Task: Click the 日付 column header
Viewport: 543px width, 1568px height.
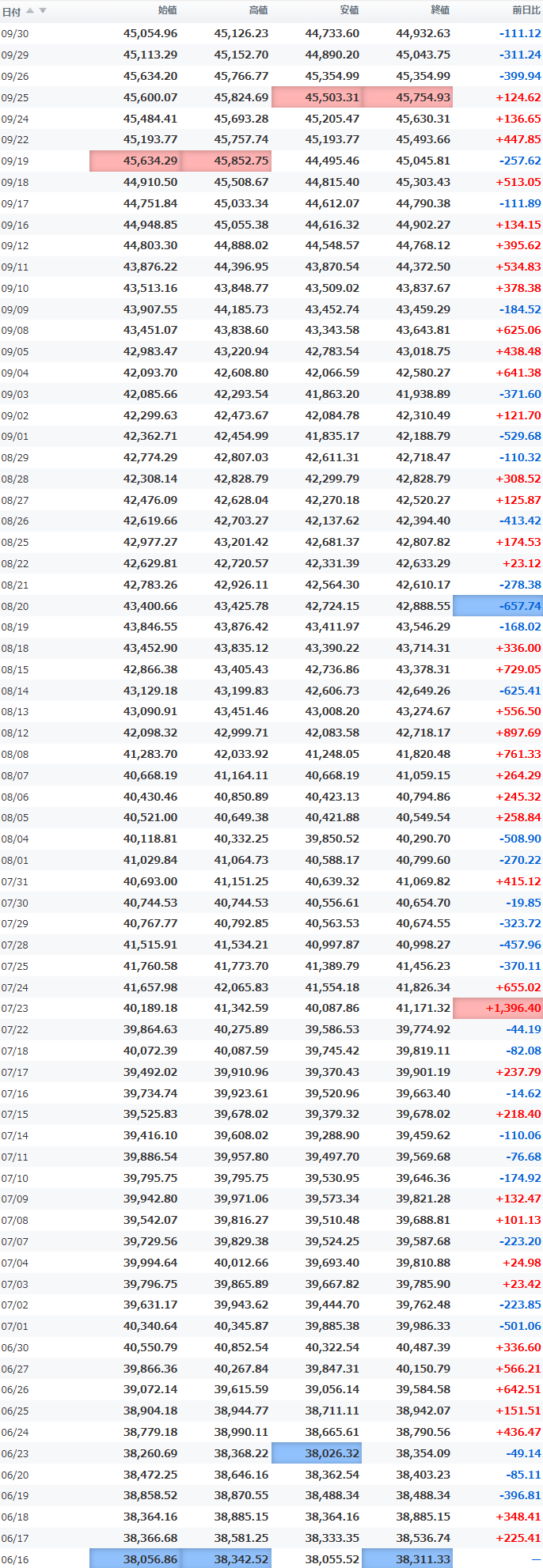Action: pos(11,11)
